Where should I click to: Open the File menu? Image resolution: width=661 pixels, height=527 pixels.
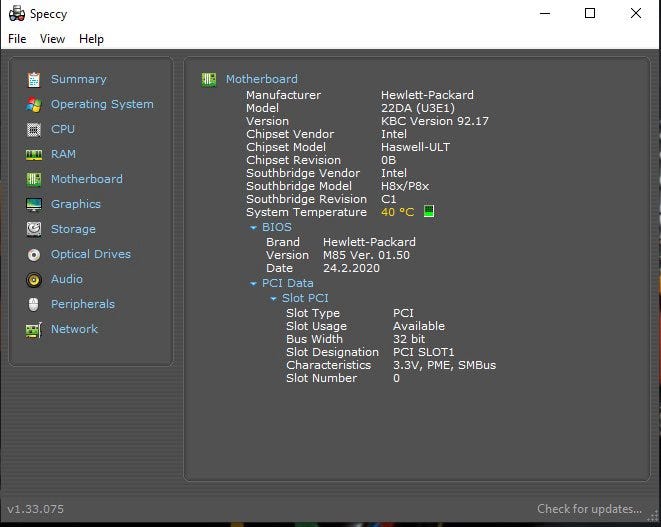(17, 39)
